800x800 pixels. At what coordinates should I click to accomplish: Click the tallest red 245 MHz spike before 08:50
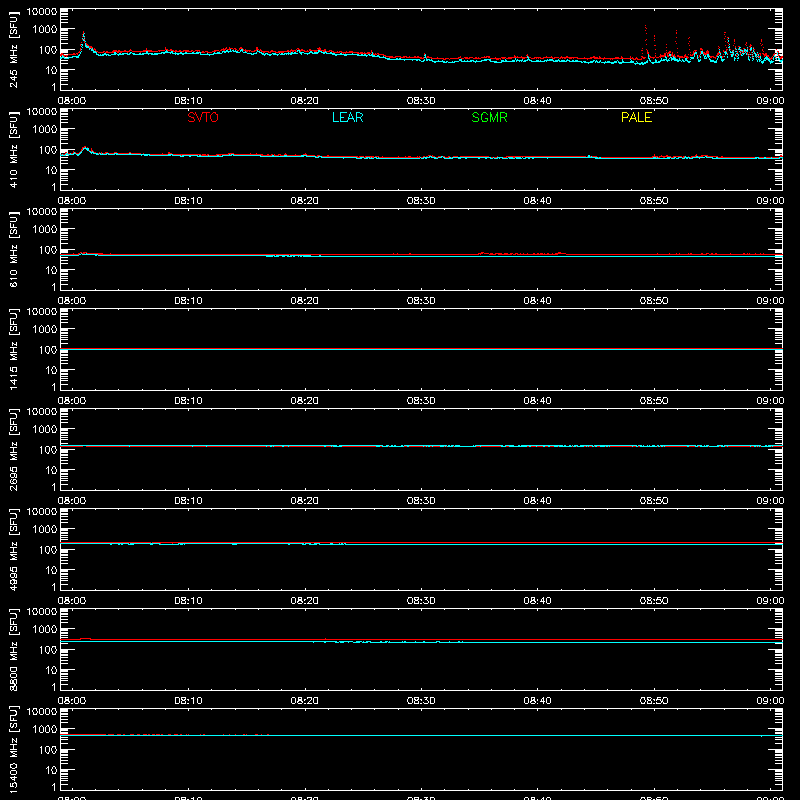[x=645, y=27]
